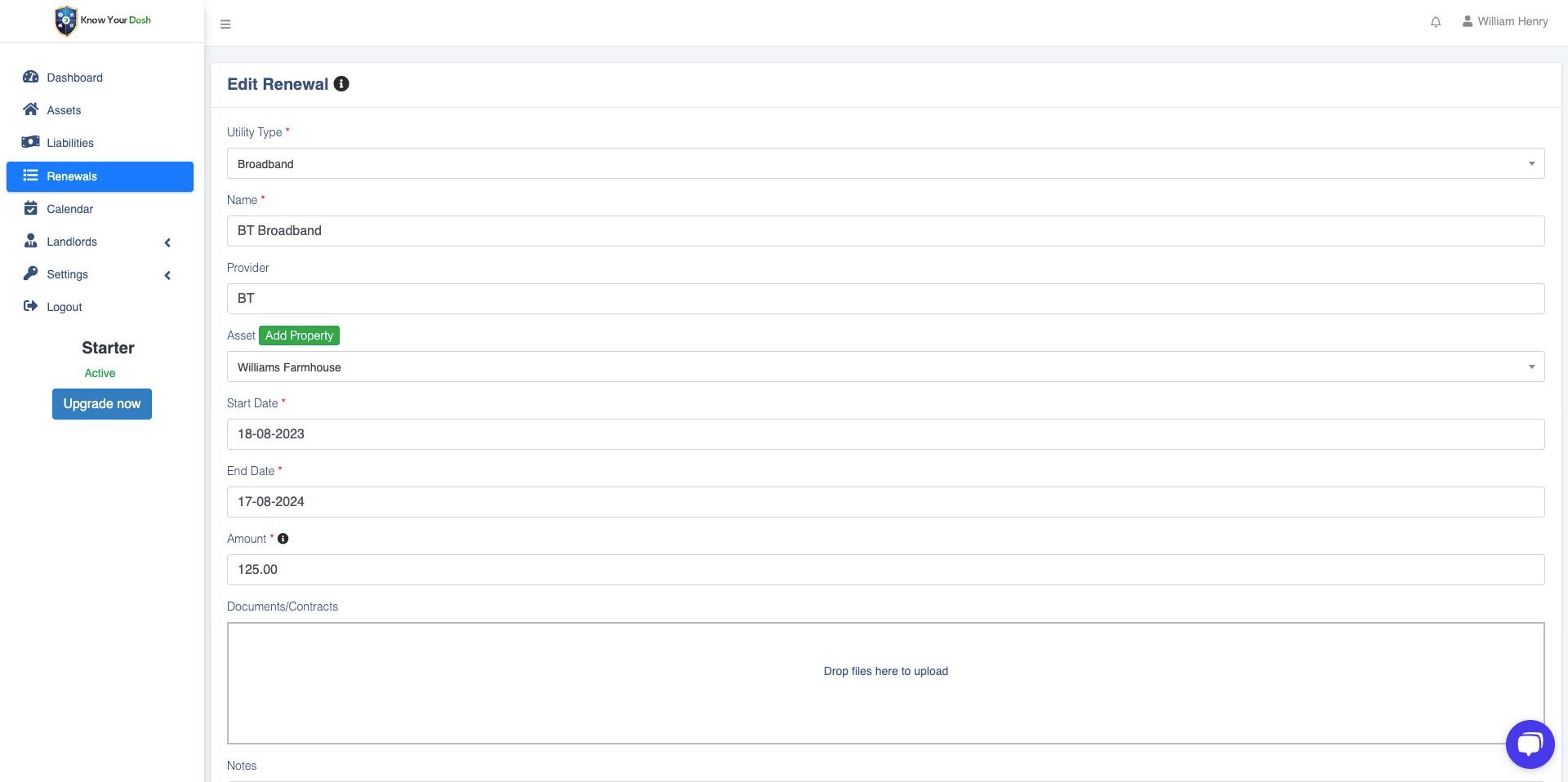The height and width of the screenshot is (782, 1568).
Task: Open the Asset dropdown showing Williams Farmhouse
Action: tap(885, 367)
